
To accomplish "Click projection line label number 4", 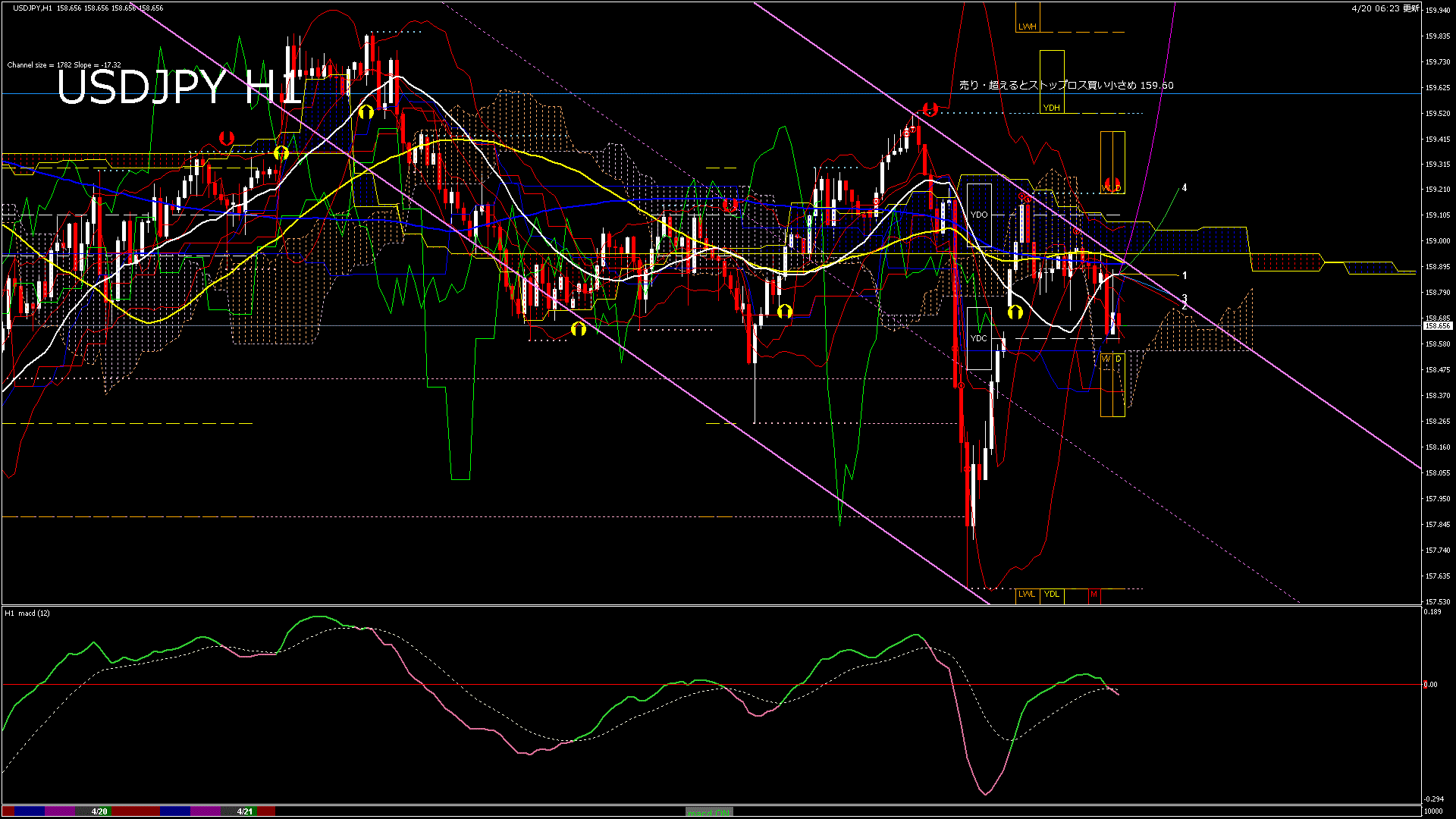I will tap(1185, 187).
